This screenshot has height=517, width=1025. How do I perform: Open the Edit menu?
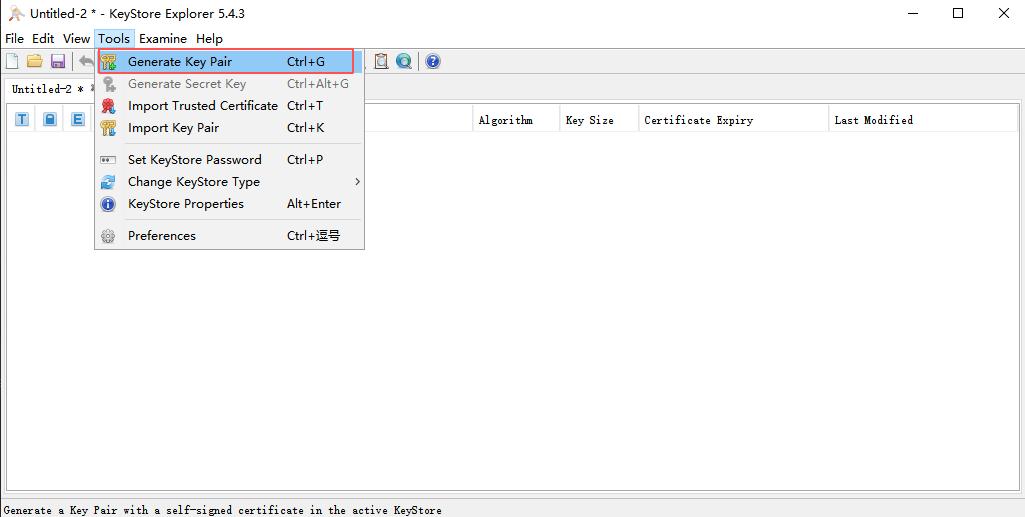coord(43,39)
